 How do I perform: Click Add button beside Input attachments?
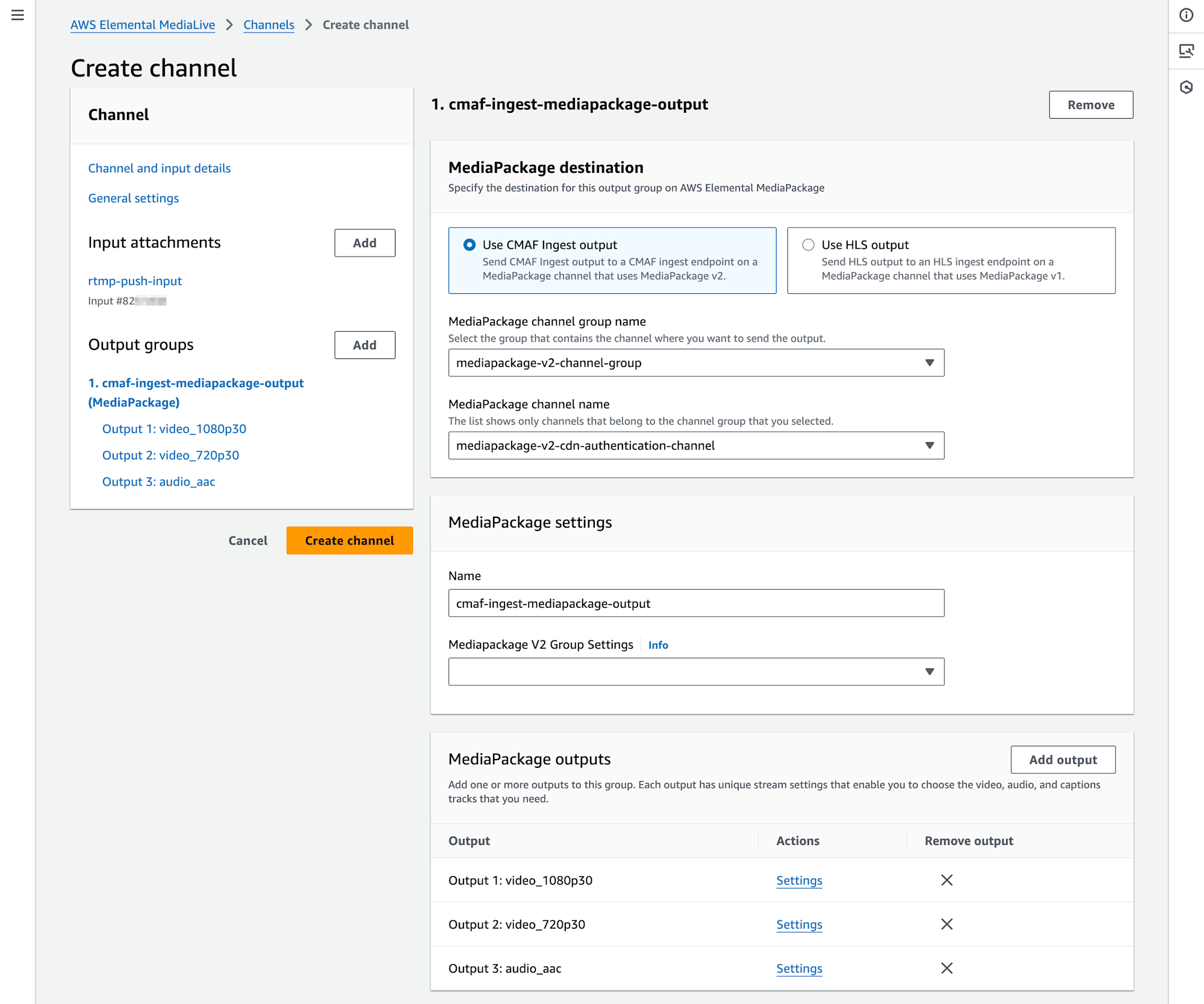(364, 243)
